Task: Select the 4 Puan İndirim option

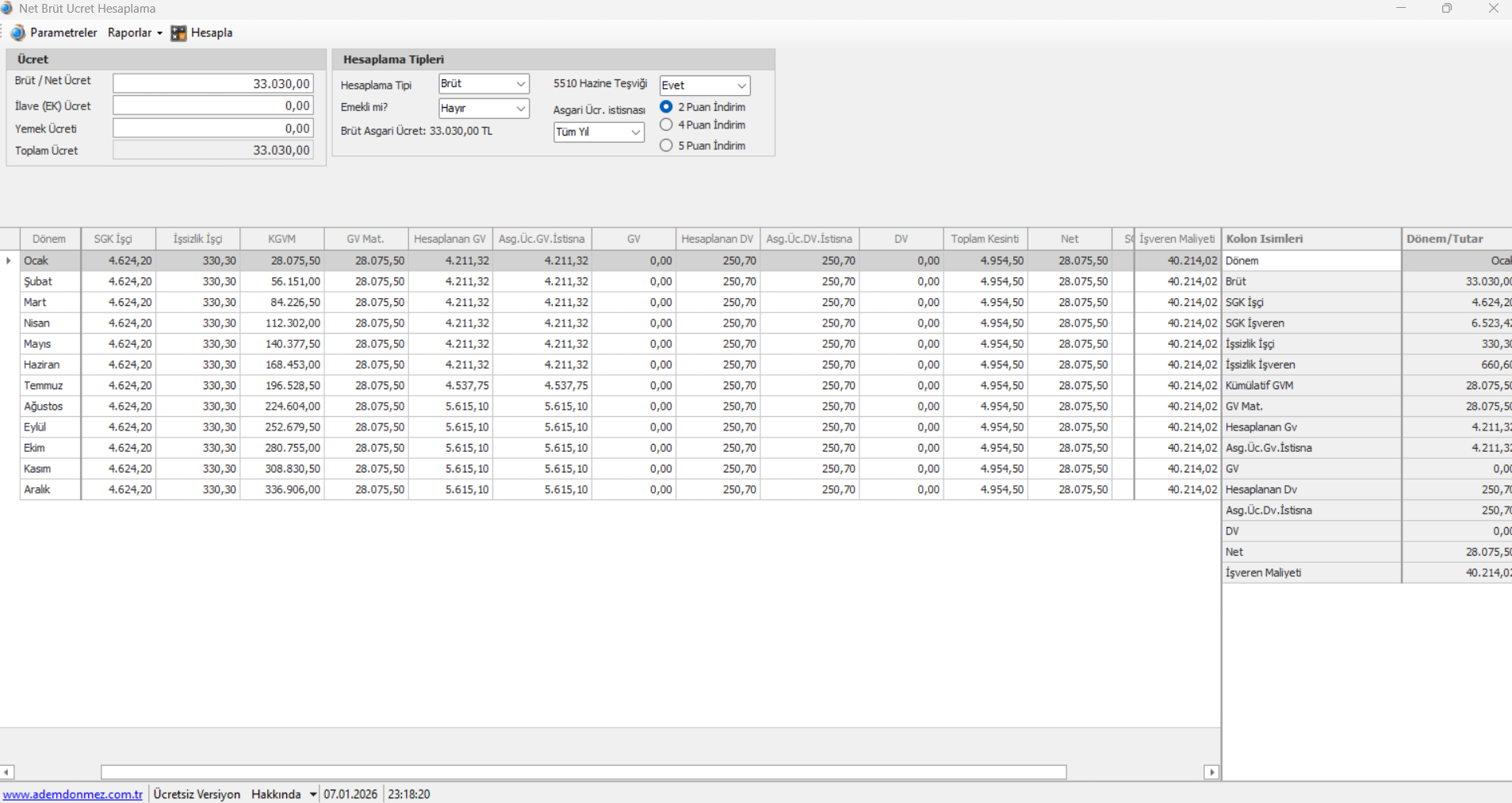Action: click(x=666, y=125)
